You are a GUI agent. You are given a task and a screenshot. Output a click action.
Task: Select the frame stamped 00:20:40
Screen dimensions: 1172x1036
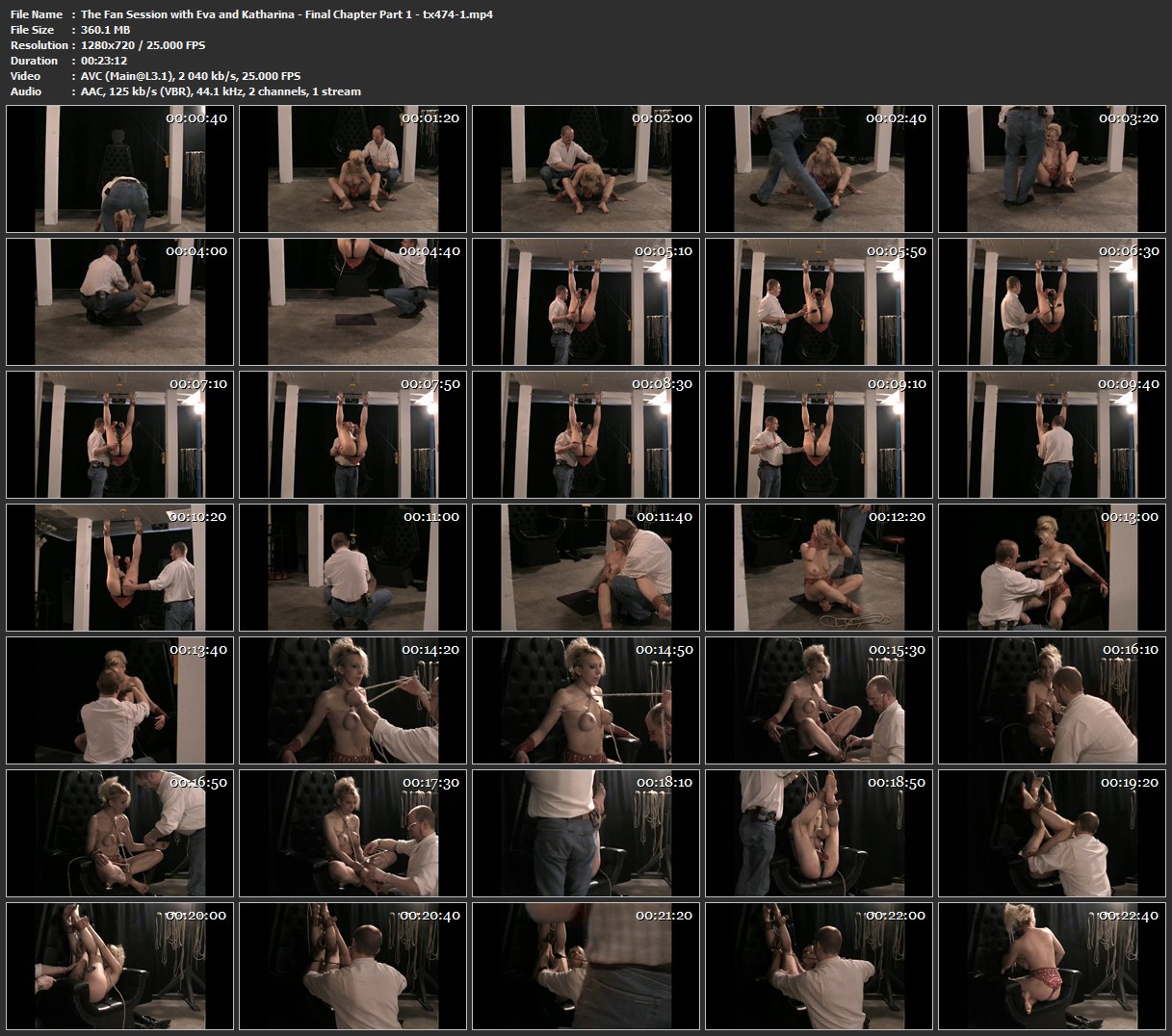pyautogui.click(x=353, y=967)
